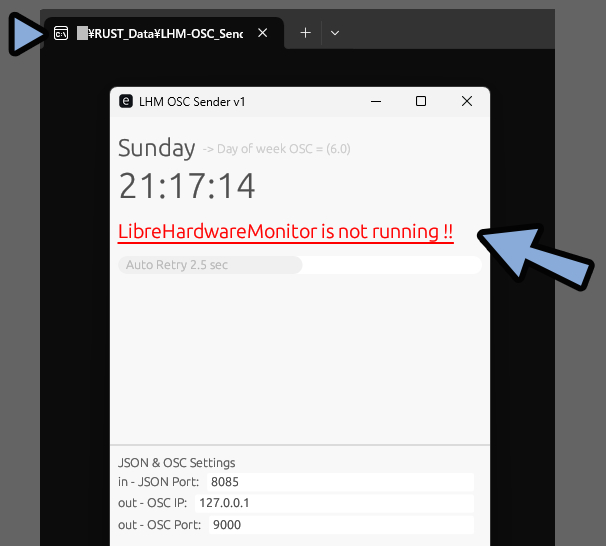Close the LHM OSC Sender window
The width and height of the screenshot is (606, 546).
[467, 101]
